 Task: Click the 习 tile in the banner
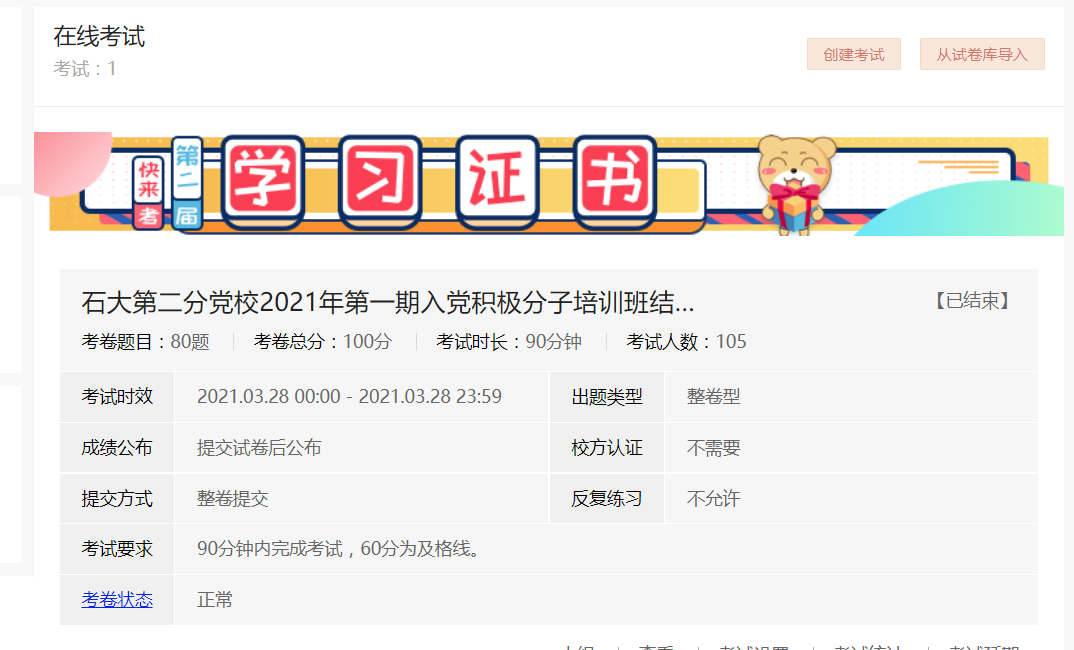[380, 182]
